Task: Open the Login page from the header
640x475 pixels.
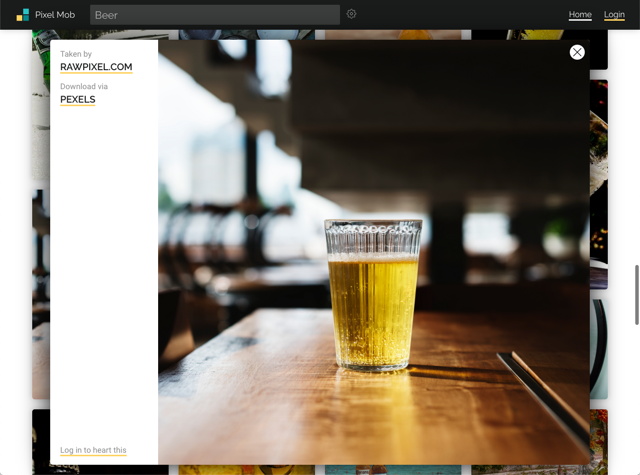Action: point(614,15)
